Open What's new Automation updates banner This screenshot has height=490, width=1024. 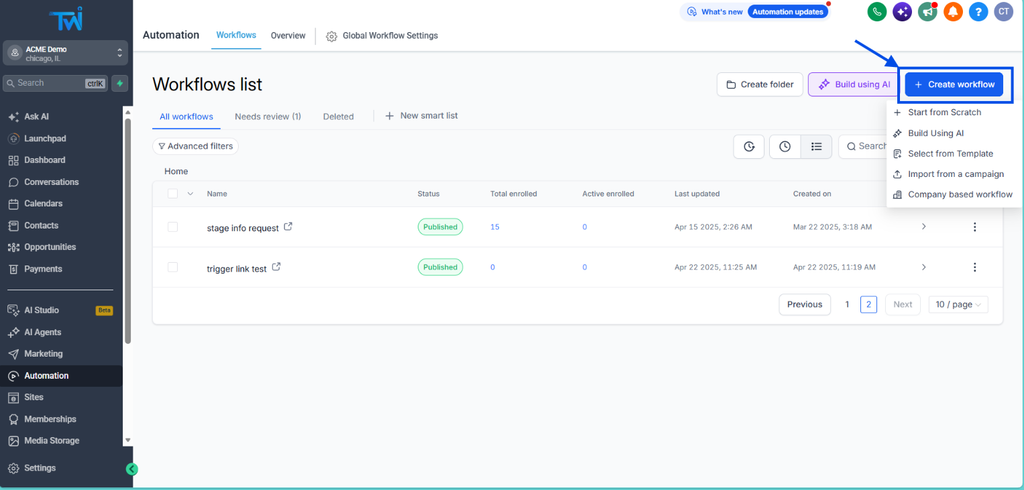pyautogui.click(x=755, y=12)
